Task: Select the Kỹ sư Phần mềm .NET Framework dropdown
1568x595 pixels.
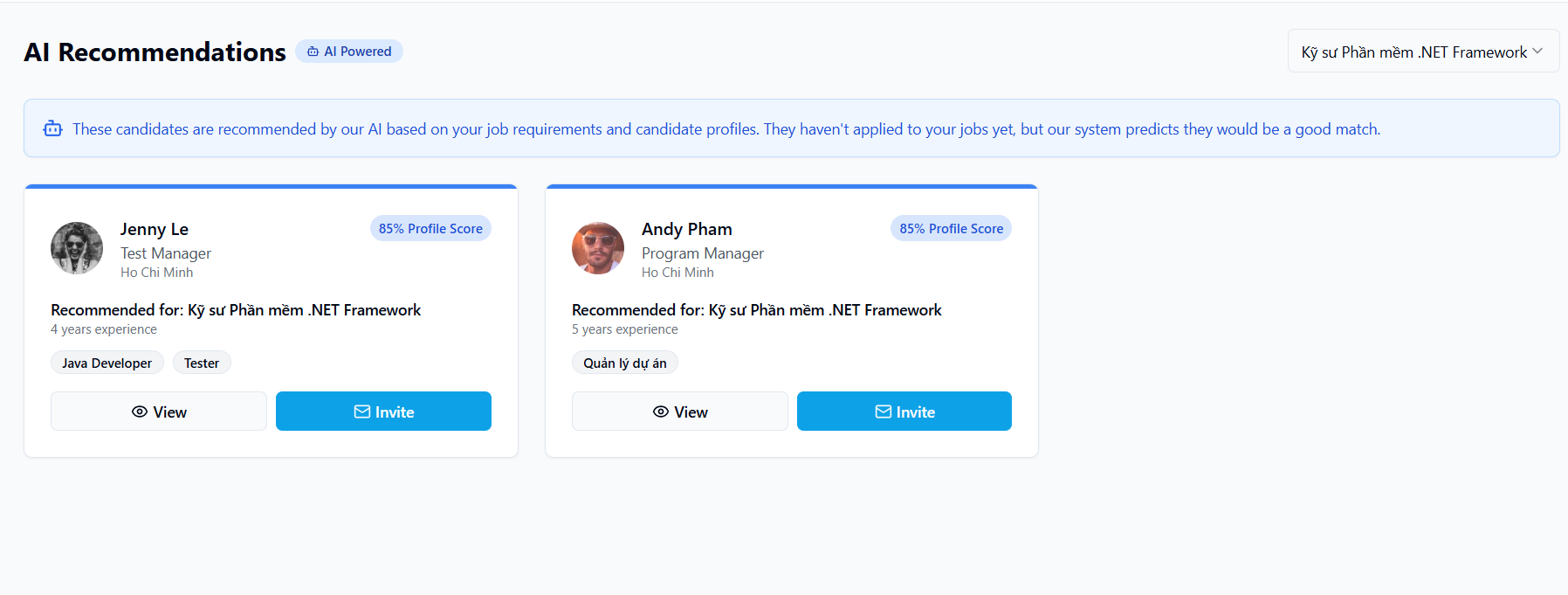Action: tap(1414, 52)
